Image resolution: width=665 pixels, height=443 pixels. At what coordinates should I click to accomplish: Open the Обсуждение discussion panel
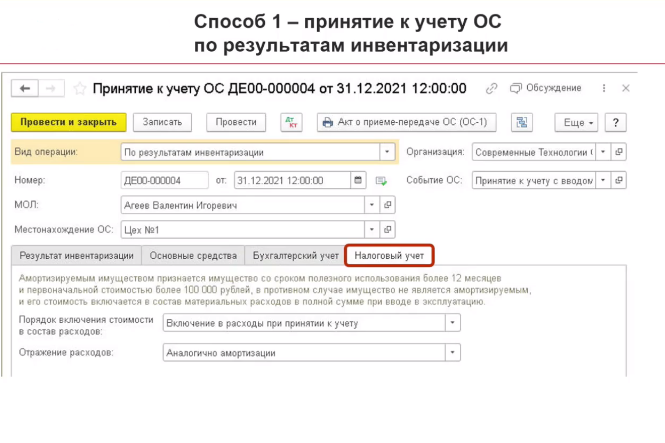click(x=546, y=88)
